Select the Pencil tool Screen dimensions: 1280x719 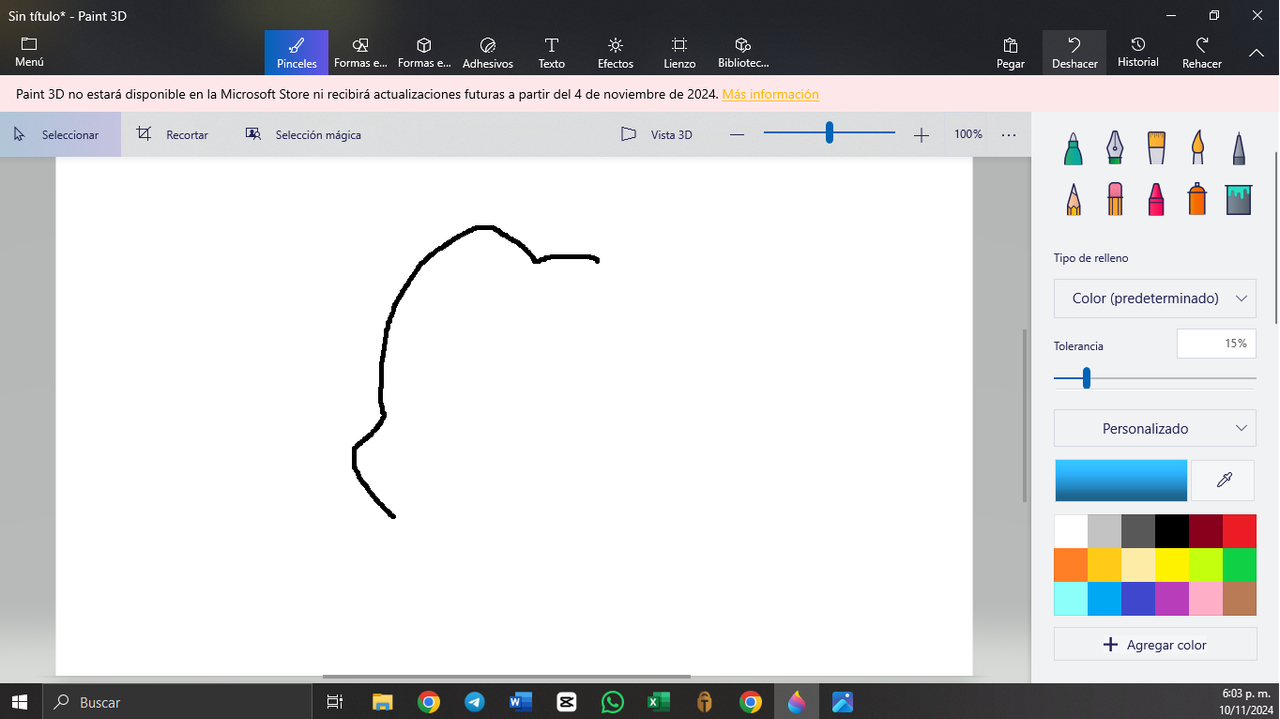(1073, 199)
